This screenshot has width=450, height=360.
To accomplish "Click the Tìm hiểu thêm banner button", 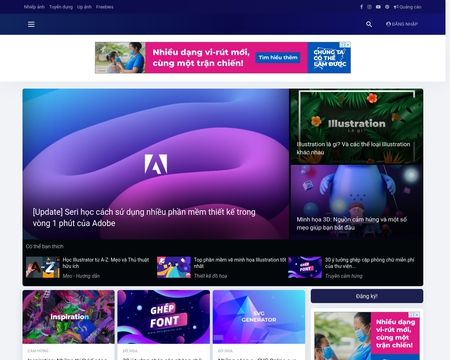I will coord(278,57).
